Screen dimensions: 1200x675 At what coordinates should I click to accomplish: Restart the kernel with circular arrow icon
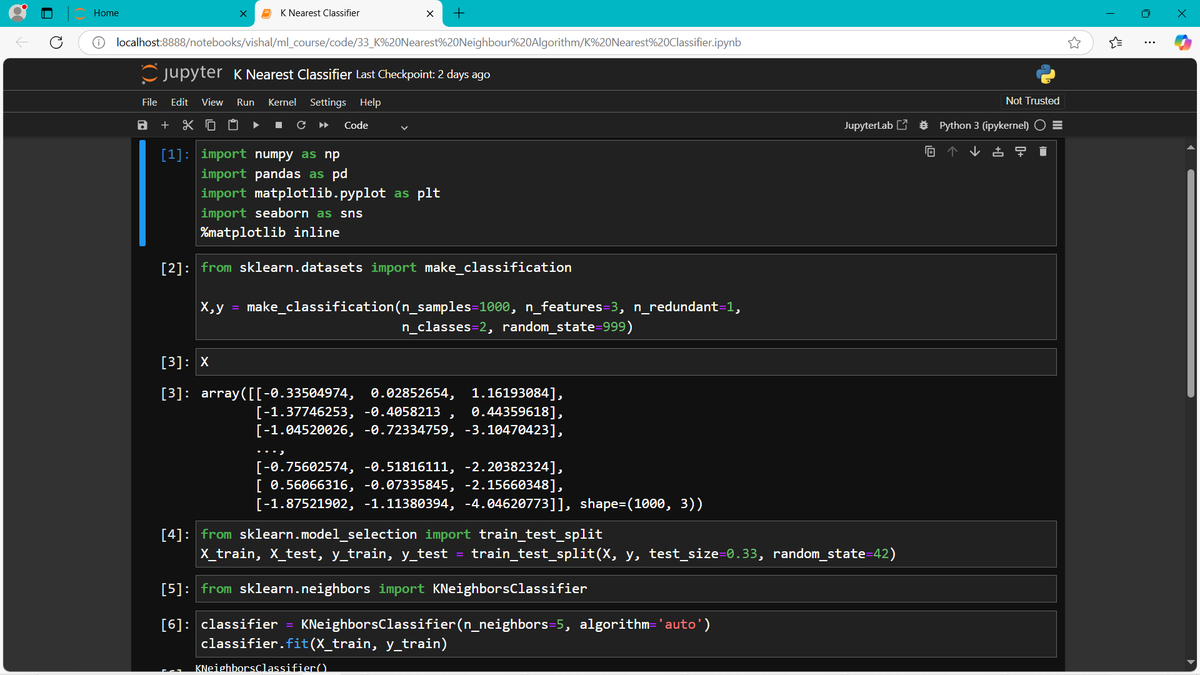coord(301,126)
